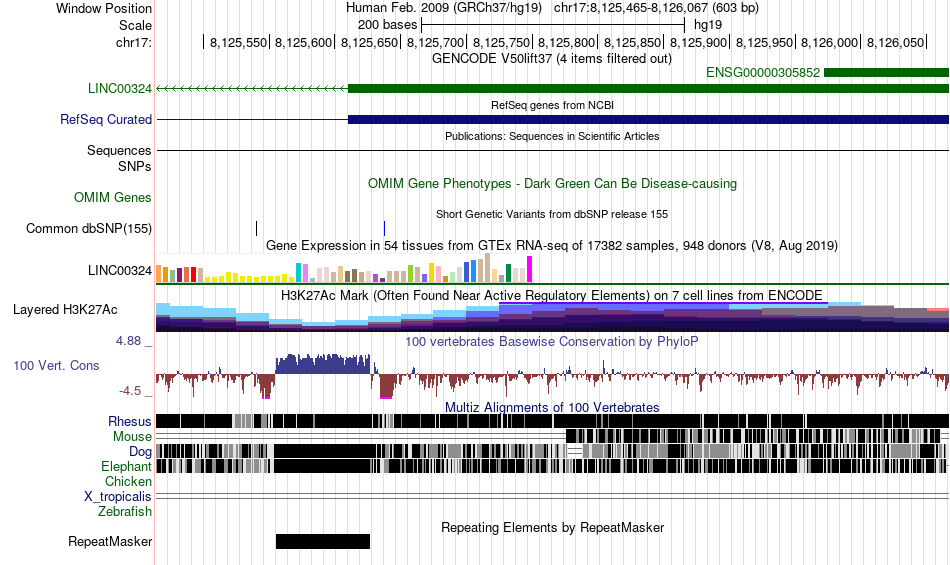The height and width of the screenshot is (565, 950).
Task: Click the RepeatMasker track label
Action: [110, 541]
